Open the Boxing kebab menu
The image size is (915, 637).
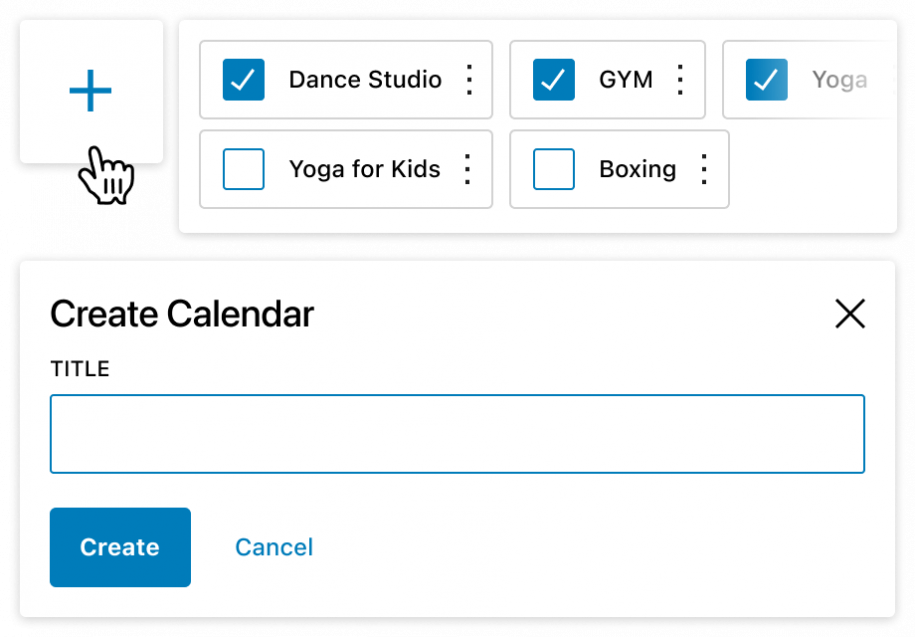(x=703, y=169)
